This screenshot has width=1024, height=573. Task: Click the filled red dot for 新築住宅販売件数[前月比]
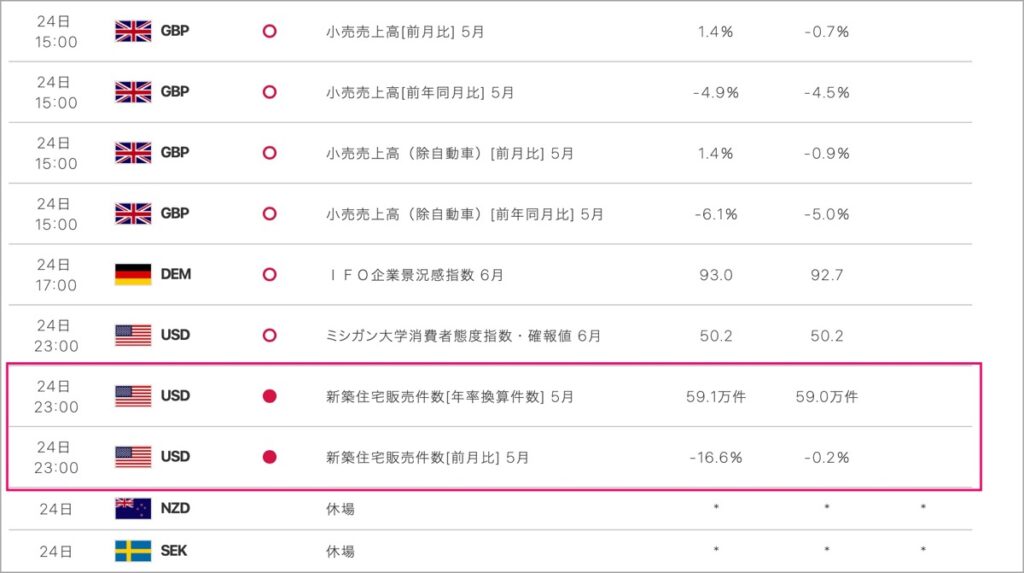click(269, 457)
